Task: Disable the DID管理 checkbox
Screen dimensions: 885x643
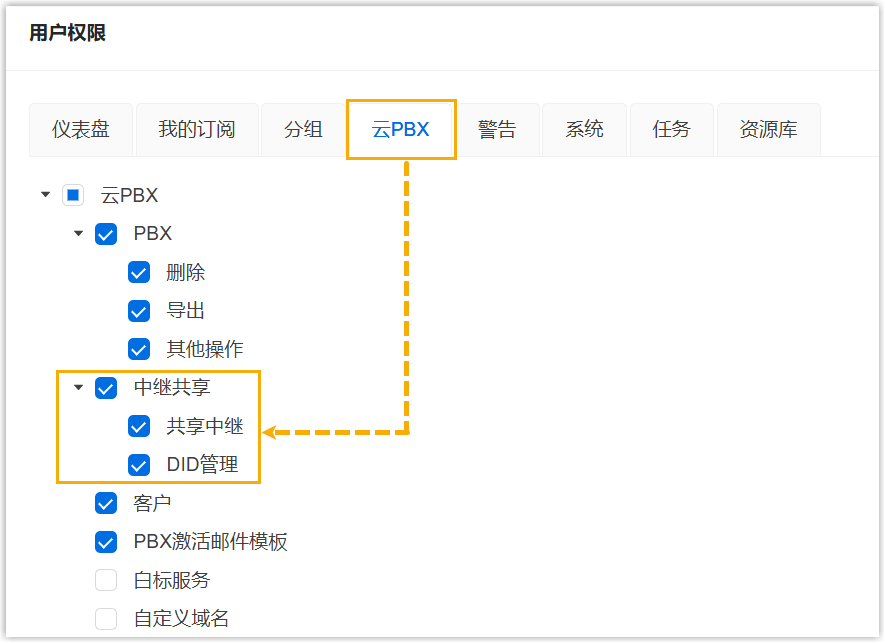Action: tap(139, 465)
